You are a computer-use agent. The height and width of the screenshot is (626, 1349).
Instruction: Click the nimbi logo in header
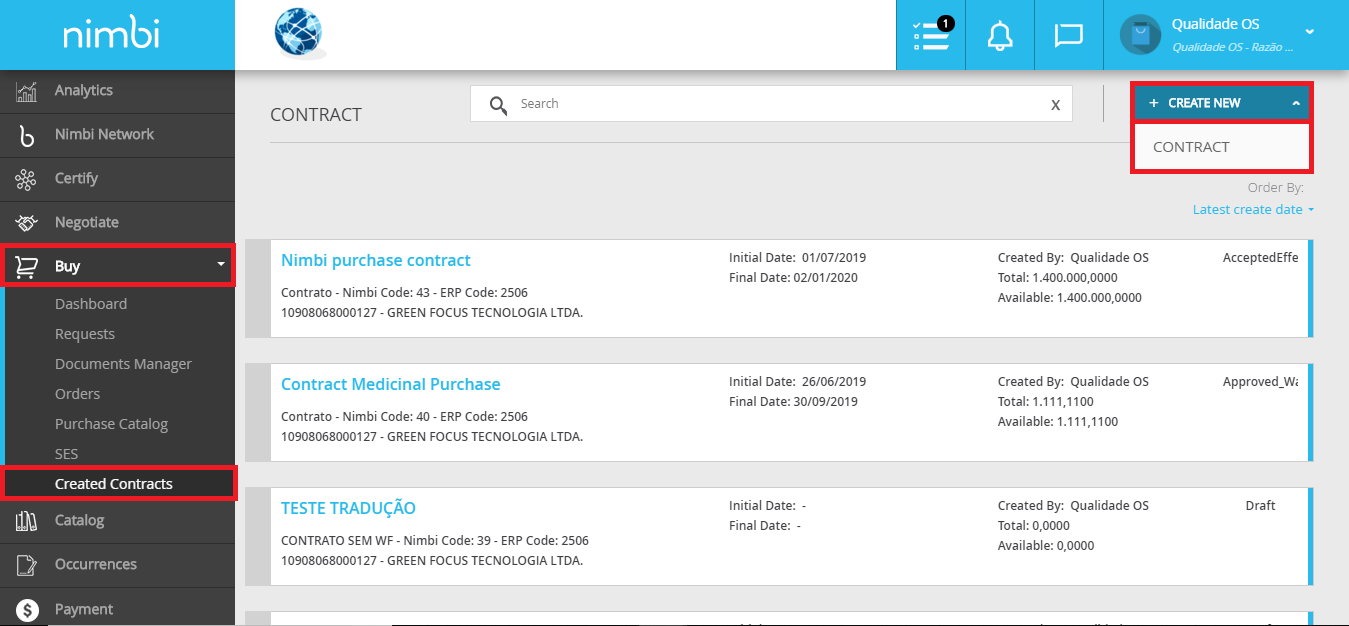[x=111, y=35]
